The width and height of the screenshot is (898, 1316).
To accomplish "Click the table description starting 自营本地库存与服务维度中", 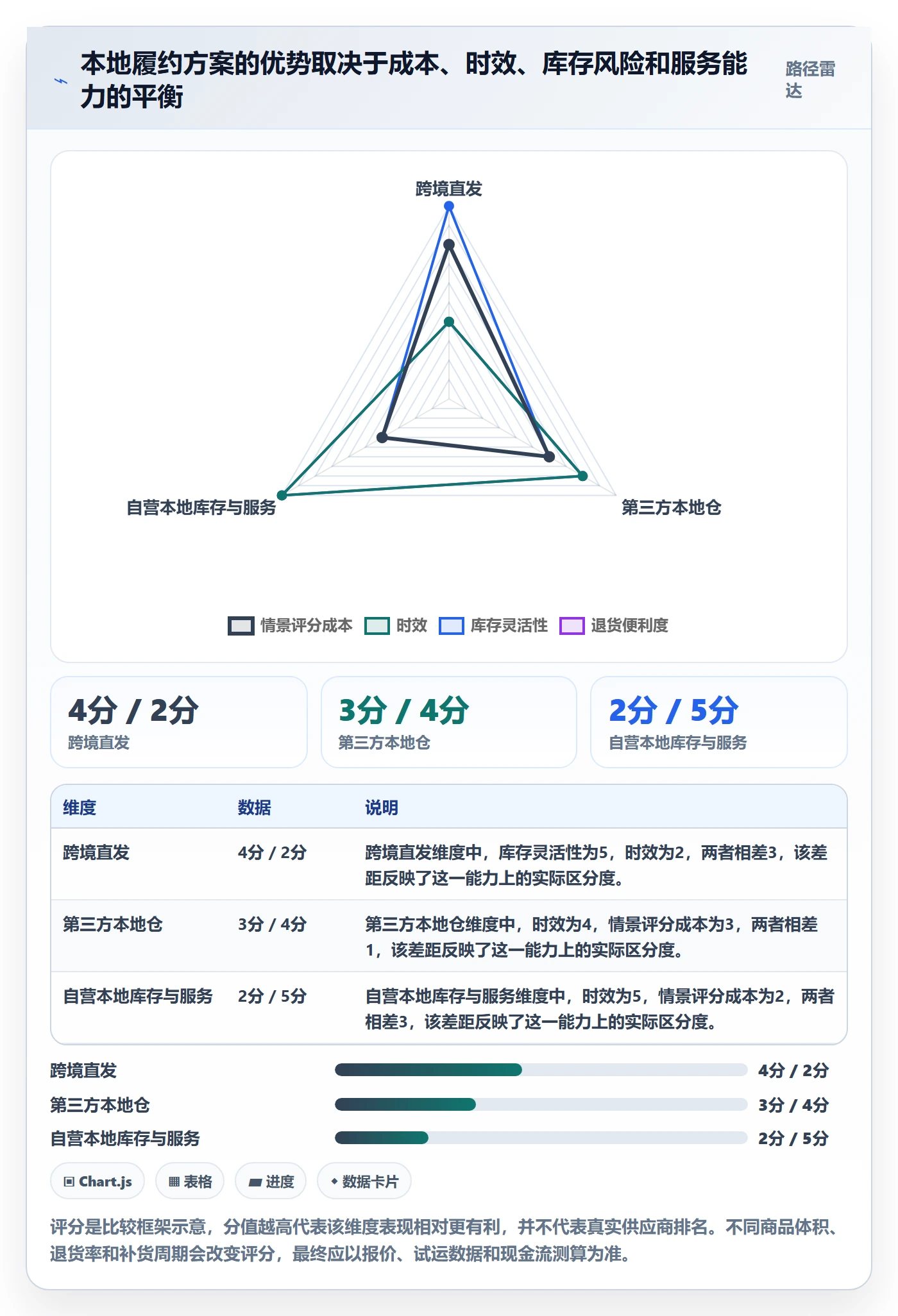I will click(x=600, y=1008).
